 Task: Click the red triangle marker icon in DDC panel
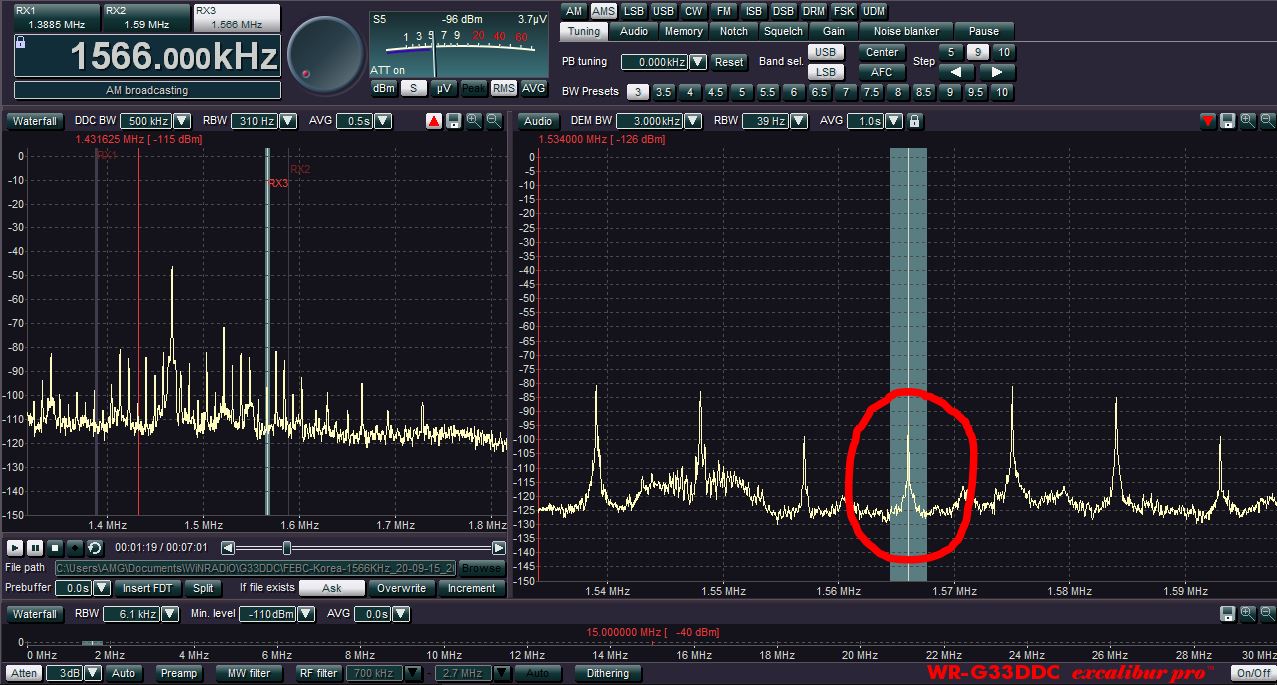point(434,121)
